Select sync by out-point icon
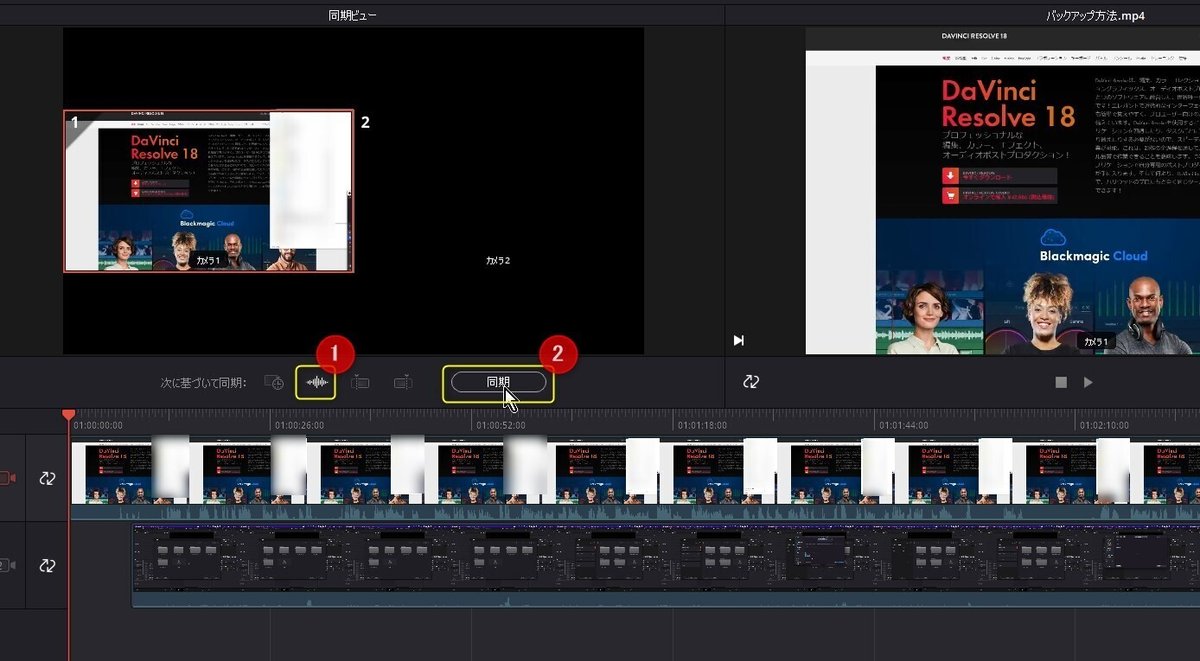Screen dimensions: 1200x661 (402, 382)
